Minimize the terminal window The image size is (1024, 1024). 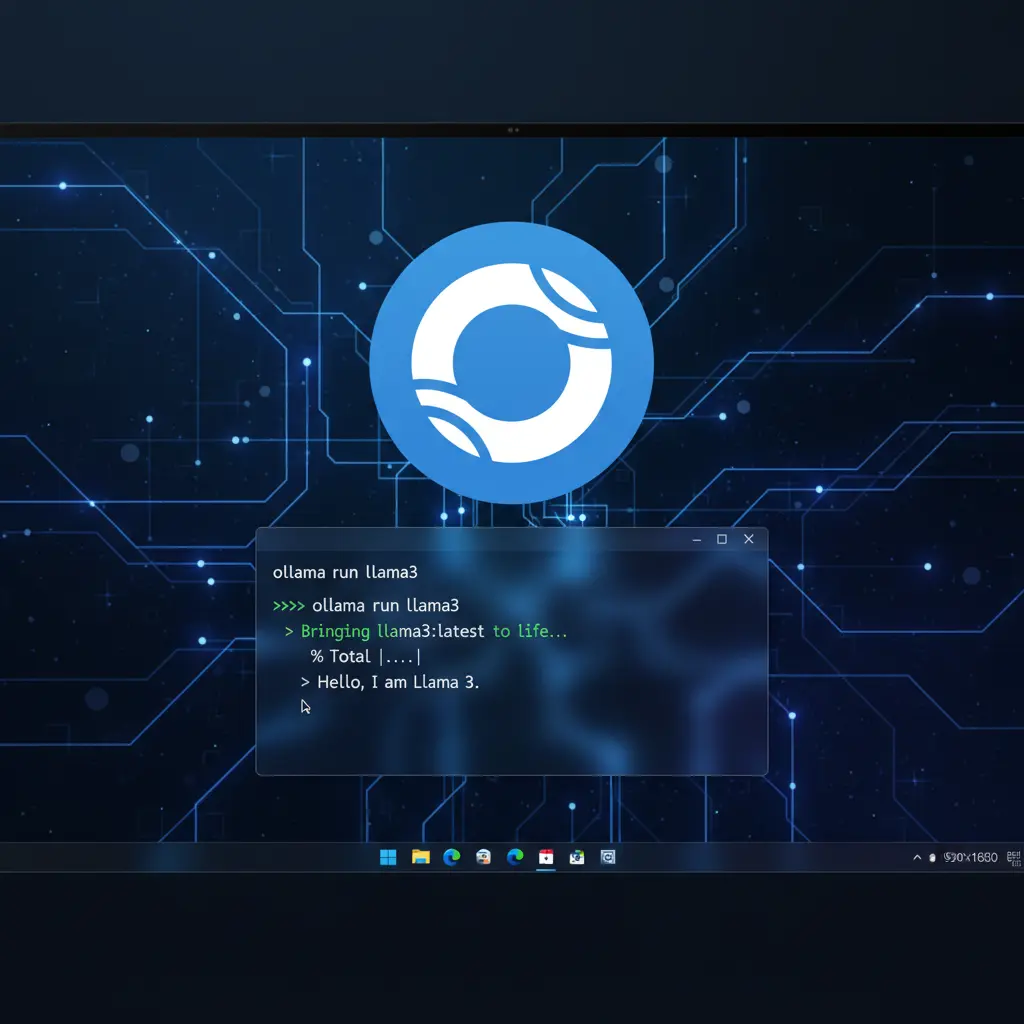696,539
